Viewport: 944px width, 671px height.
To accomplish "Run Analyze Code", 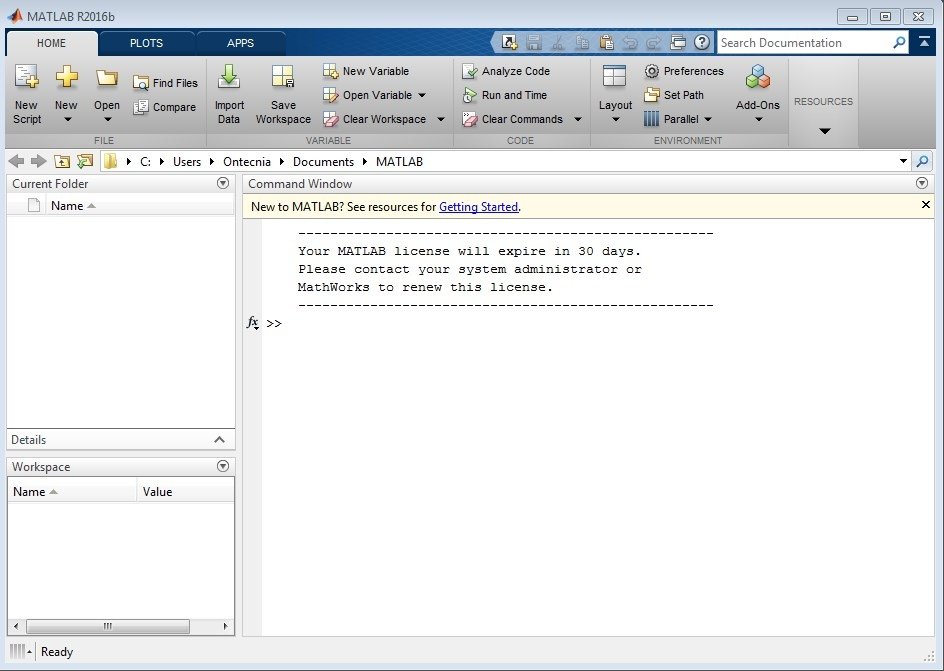I will point(506,71).
